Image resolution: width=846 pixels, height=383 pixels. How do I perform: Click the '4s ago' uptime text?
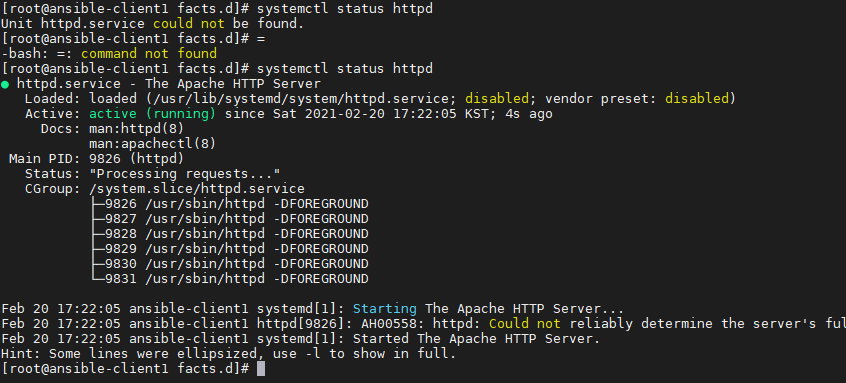click(529, 114)
